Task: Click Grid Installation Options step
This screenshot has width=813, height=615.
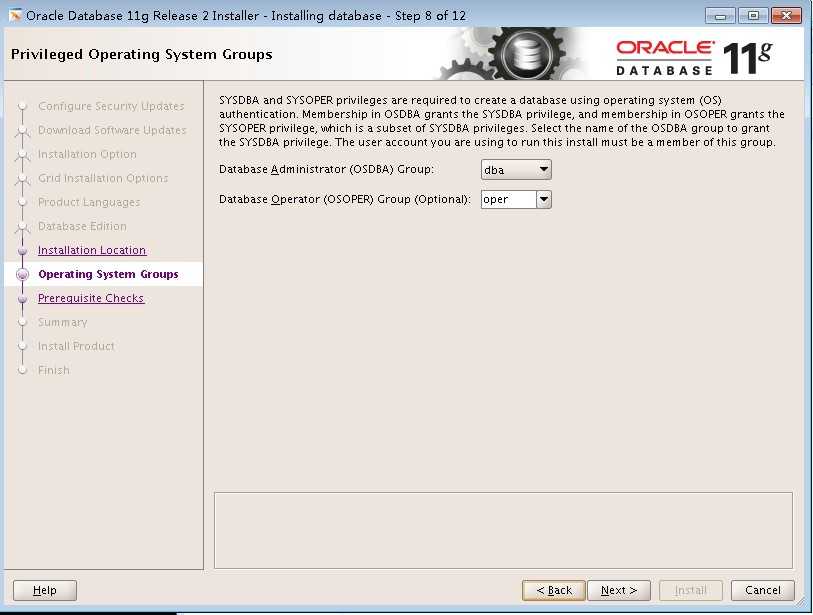Action: [103, 178]
